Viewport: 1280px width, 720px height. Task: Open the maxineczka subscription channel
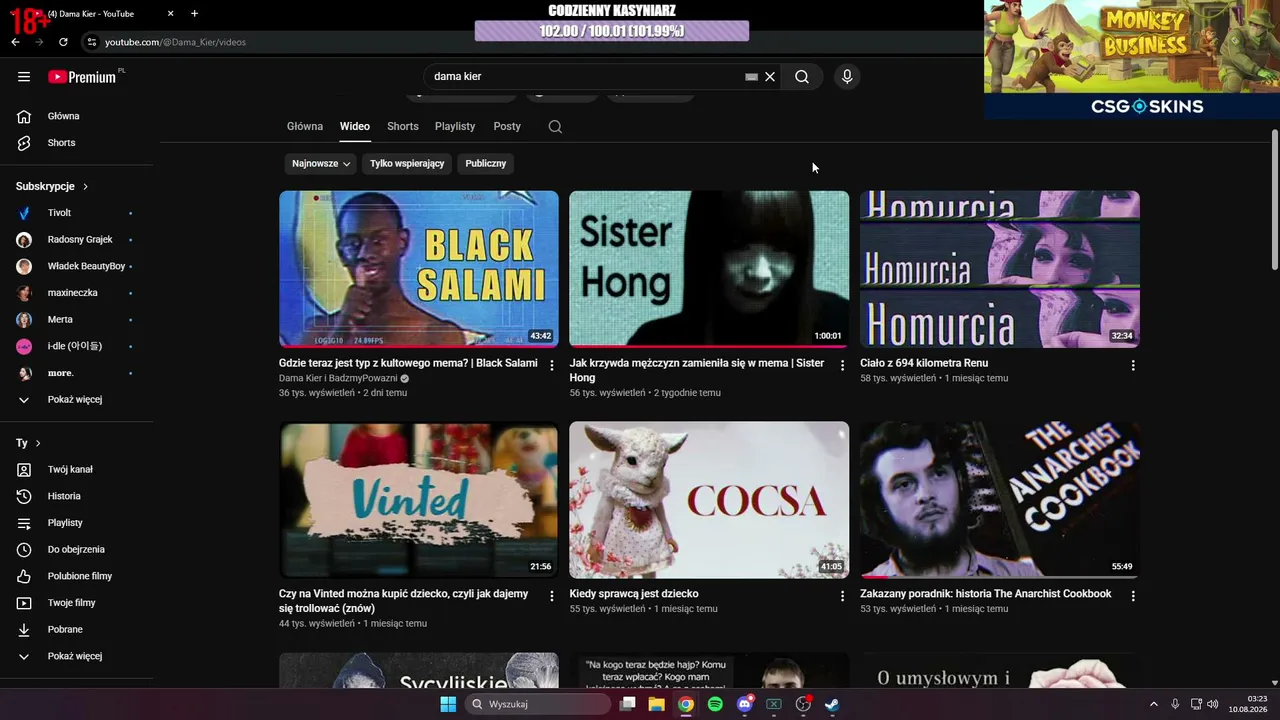(x=77, y=293)
